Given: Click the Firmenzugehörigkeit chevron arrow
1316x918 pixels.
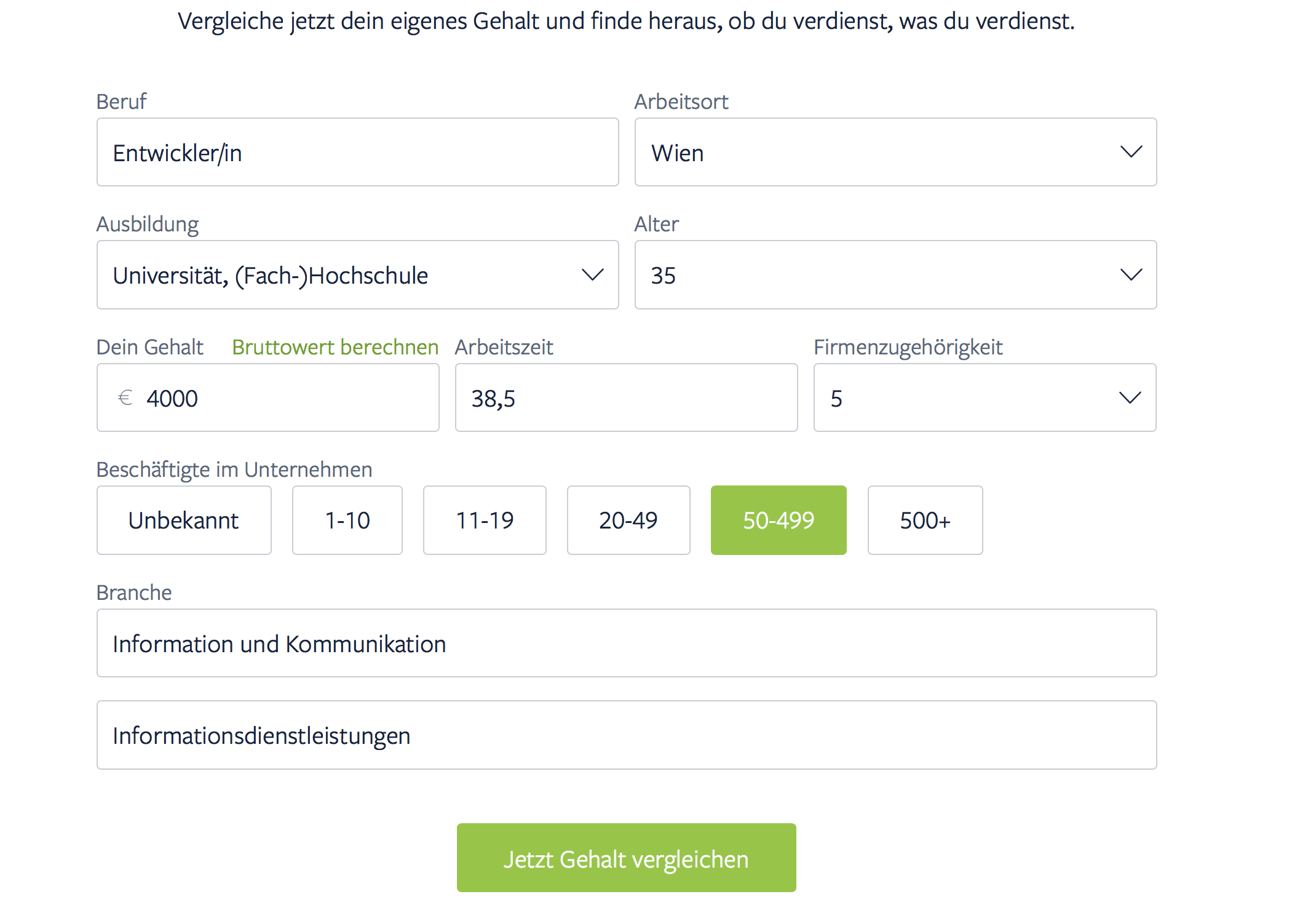Looking at the screenshot, I should coord(1130,397).
